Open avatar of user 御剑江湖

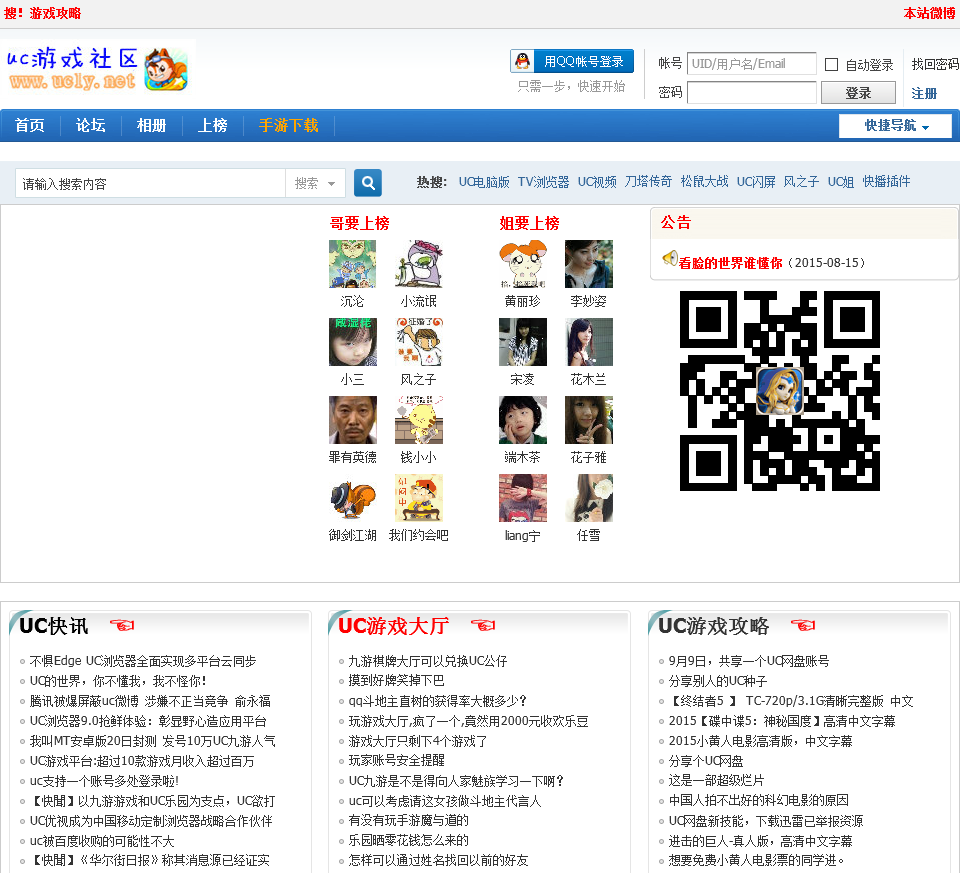[x=353, y=498]
